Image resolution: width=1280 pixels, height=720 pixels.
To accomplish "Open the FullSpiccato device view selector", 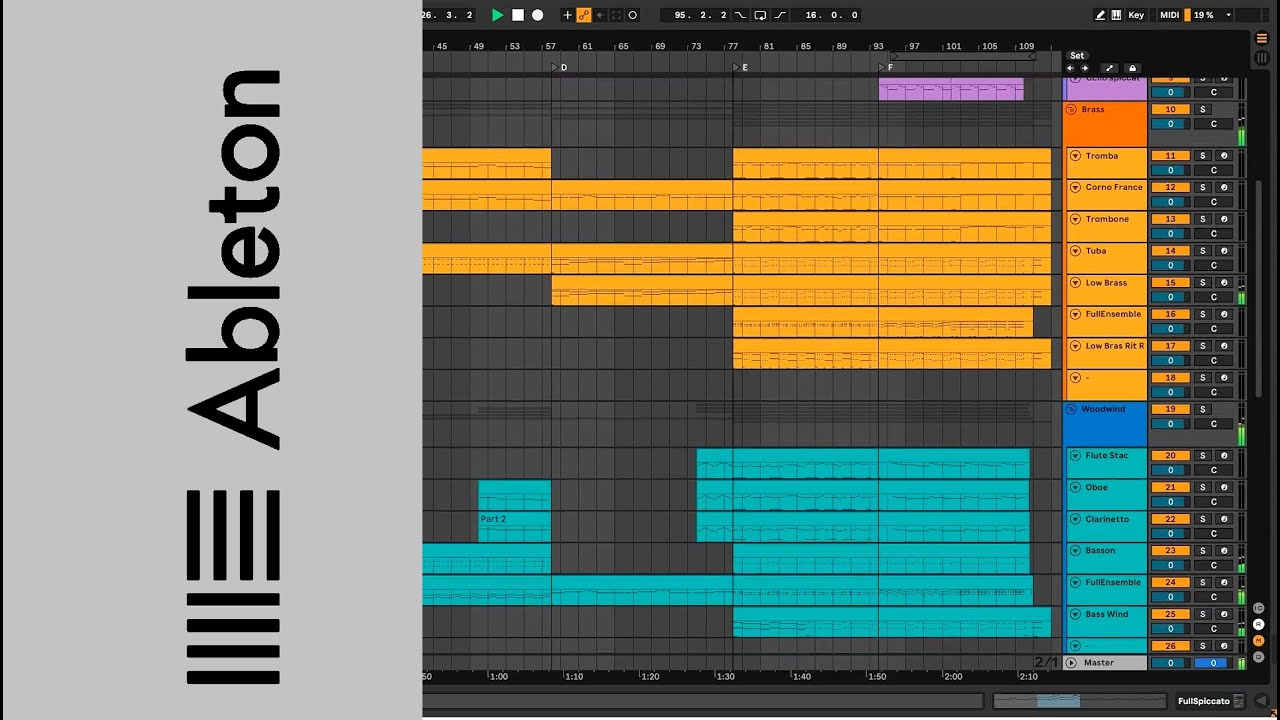I will pyautogui.click(x=1211, y=701).
